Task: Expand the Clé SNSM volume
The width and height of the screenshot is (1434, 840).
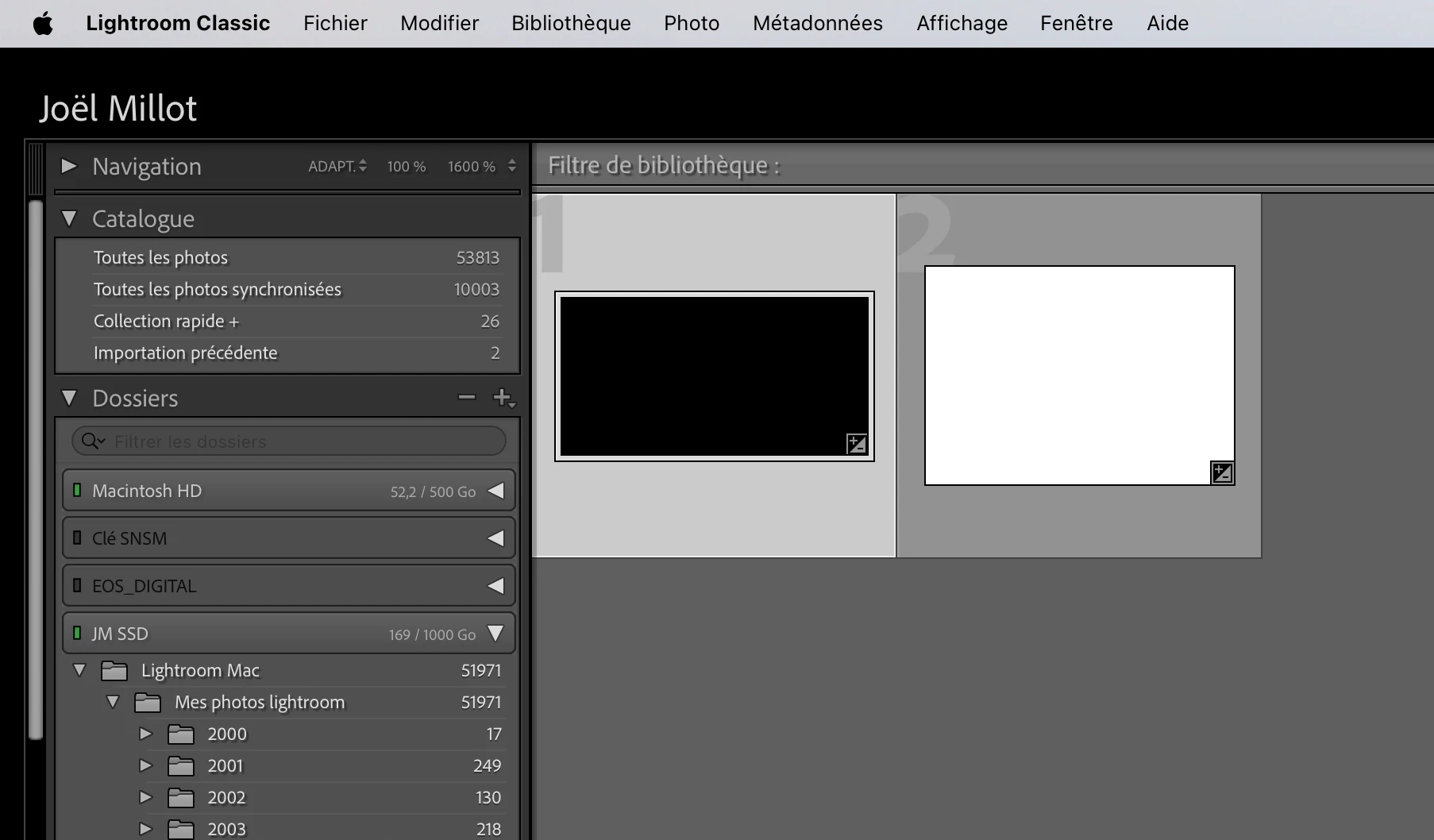Action: [x=496, y=538]
